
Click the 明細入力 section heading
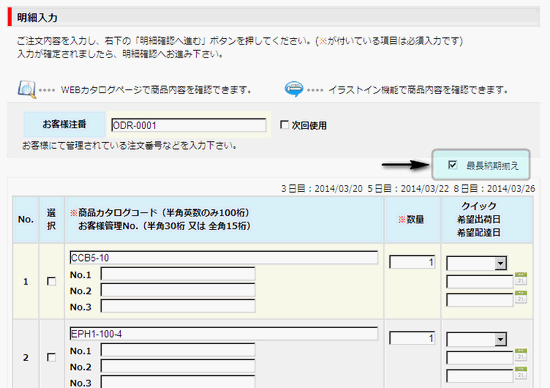coord(37,18)
